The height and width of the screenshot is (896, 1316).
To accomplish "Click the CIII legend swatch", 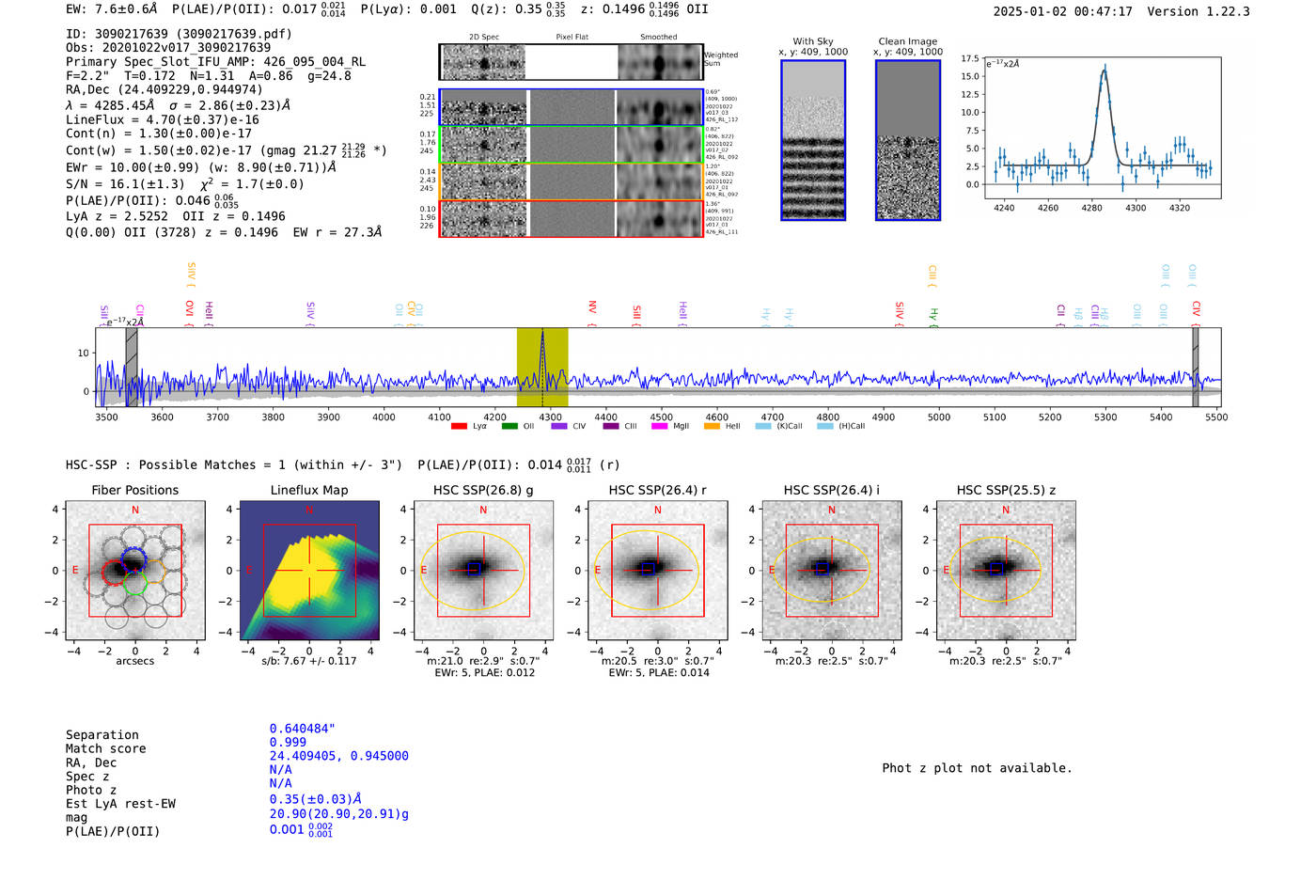I will pos(611,426).
